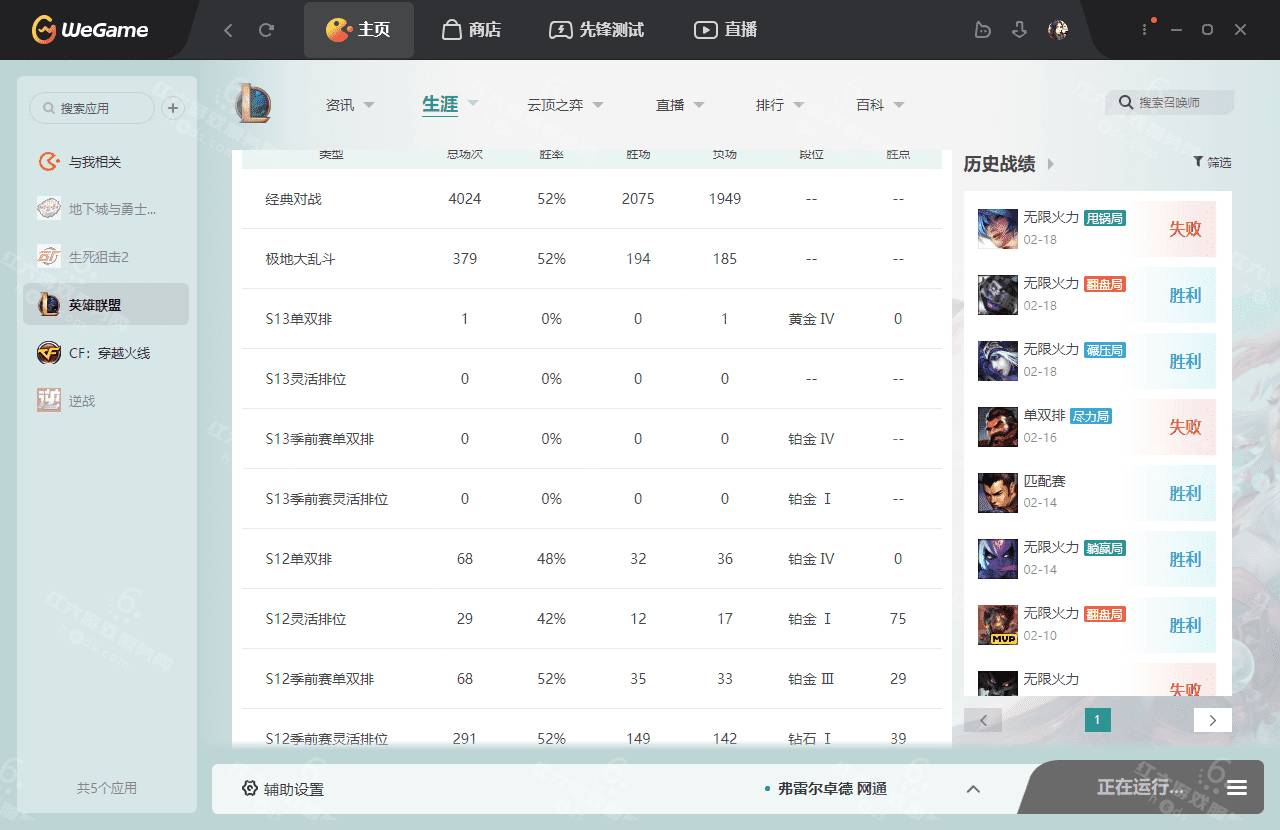
Task: Select the 经典对战 row
Action: 592,199
